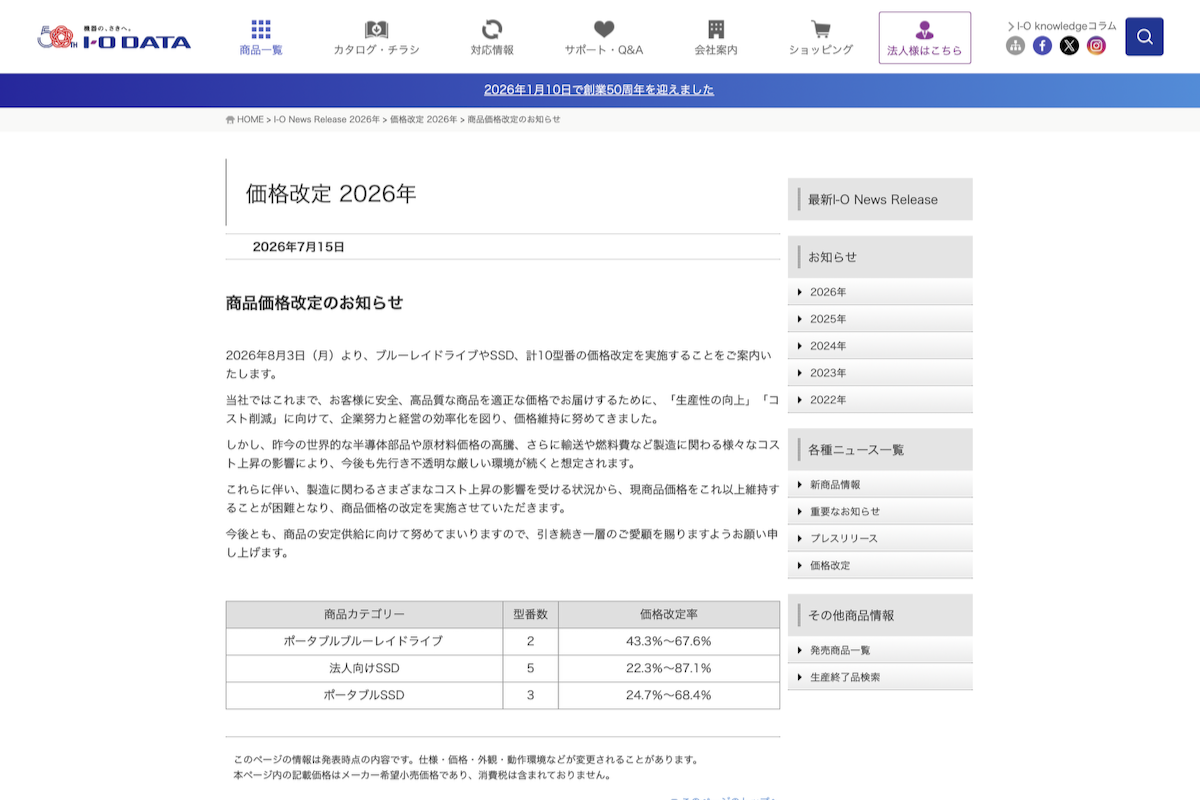Open the ショッピング cart icon

pos(820,29)
